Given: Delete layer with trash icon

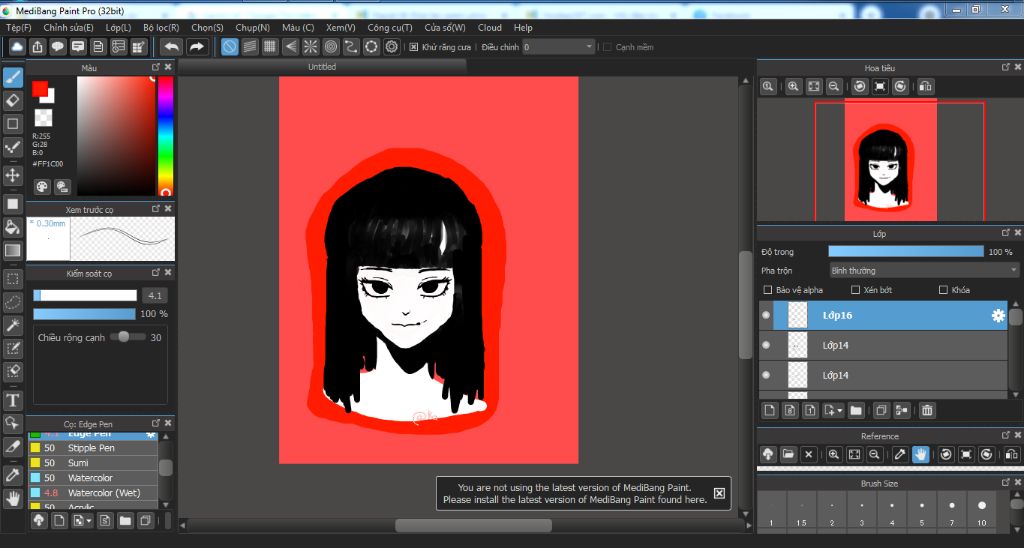Looking at the screenshot, I should tap(927, 410).
